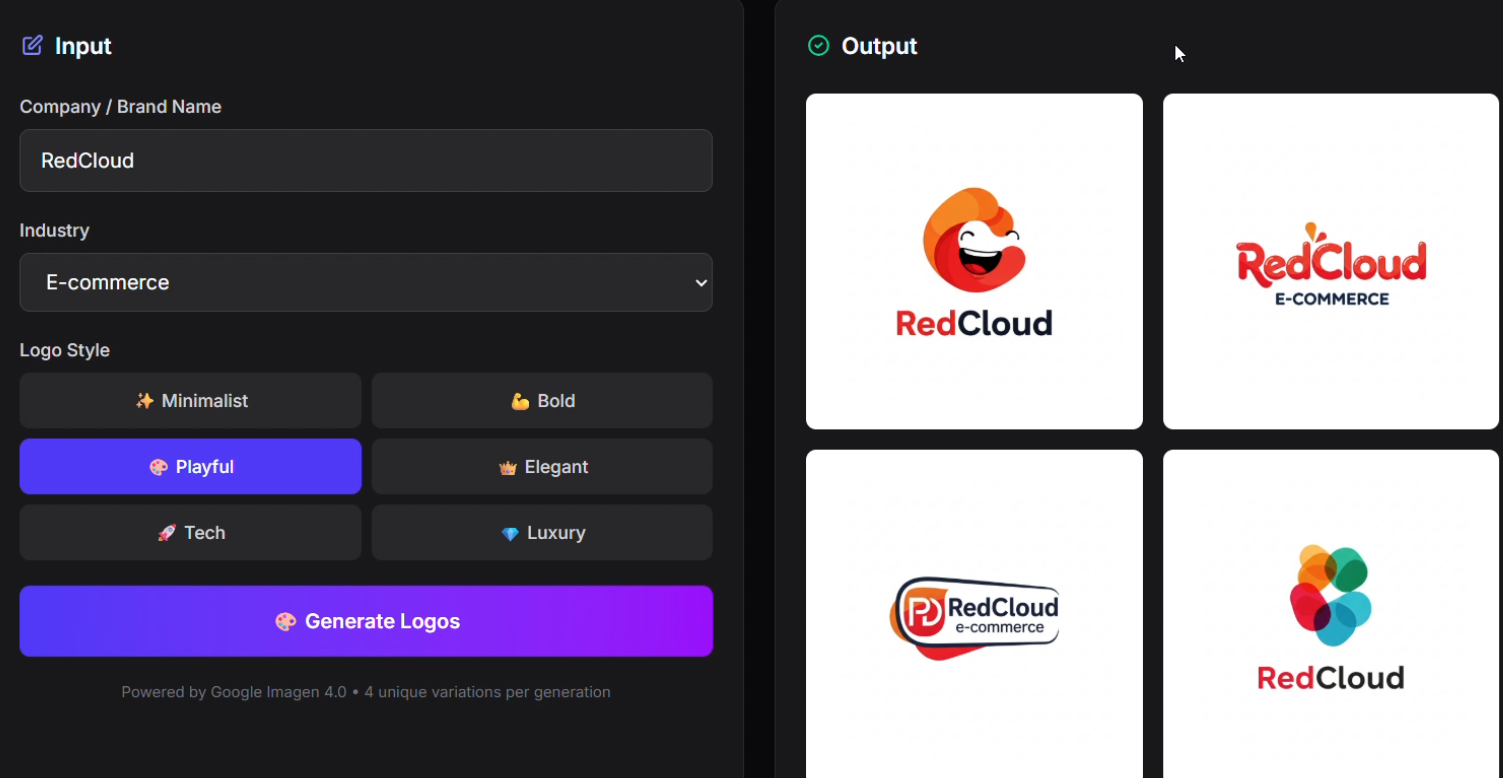Click the flexed arm icon on Bold

click(520, 401)
